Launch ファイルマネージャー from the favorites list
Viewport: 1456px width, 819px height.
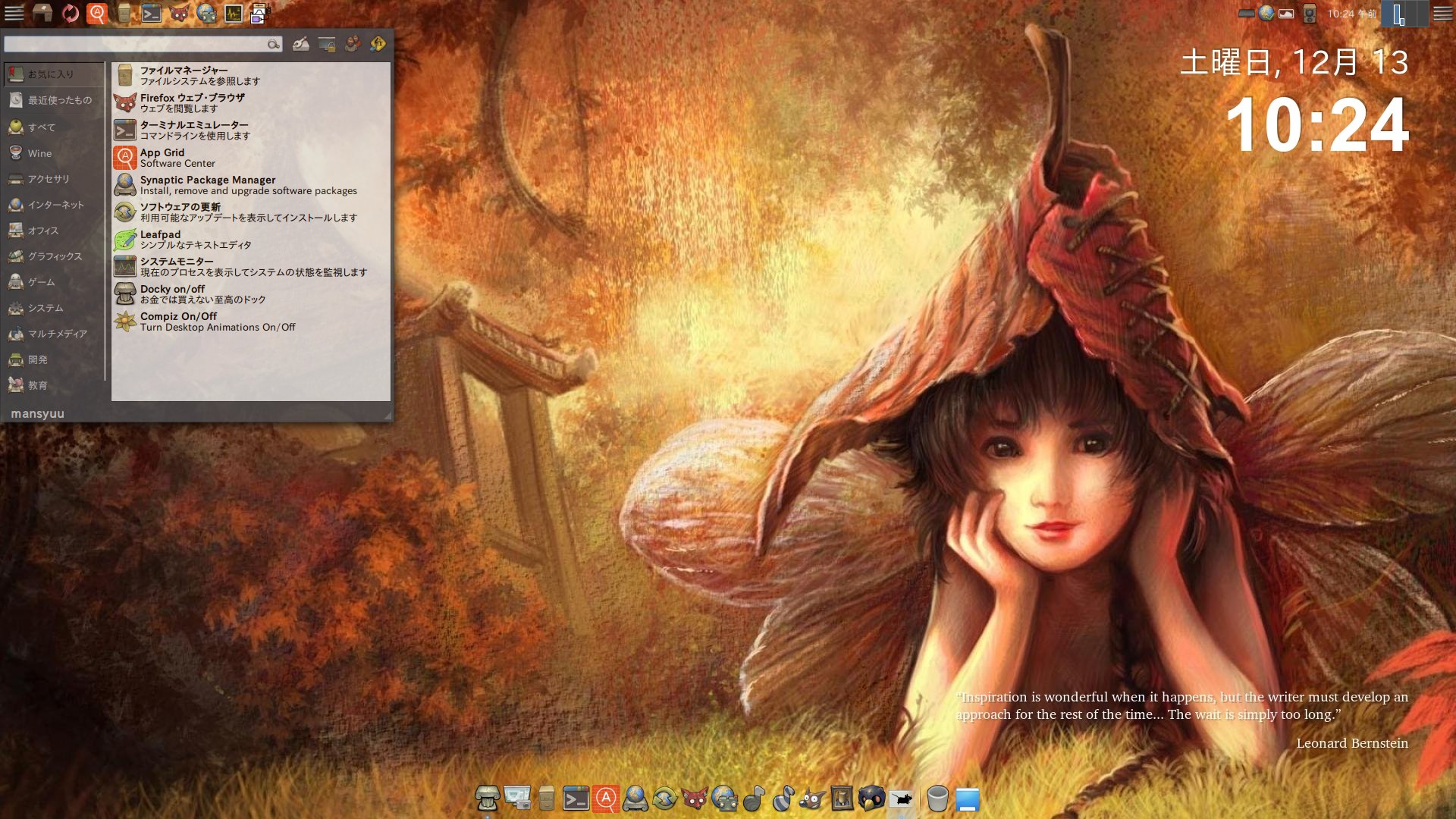(251, 76)
